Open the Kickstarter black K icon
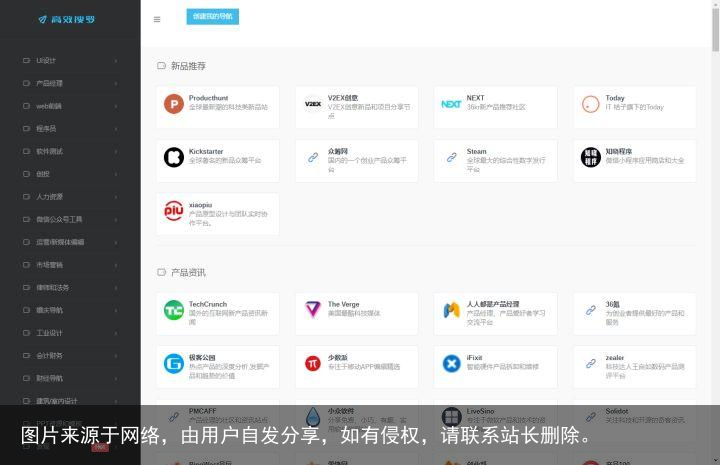Viewport: 720px width, 465px height. click(174, 157)
